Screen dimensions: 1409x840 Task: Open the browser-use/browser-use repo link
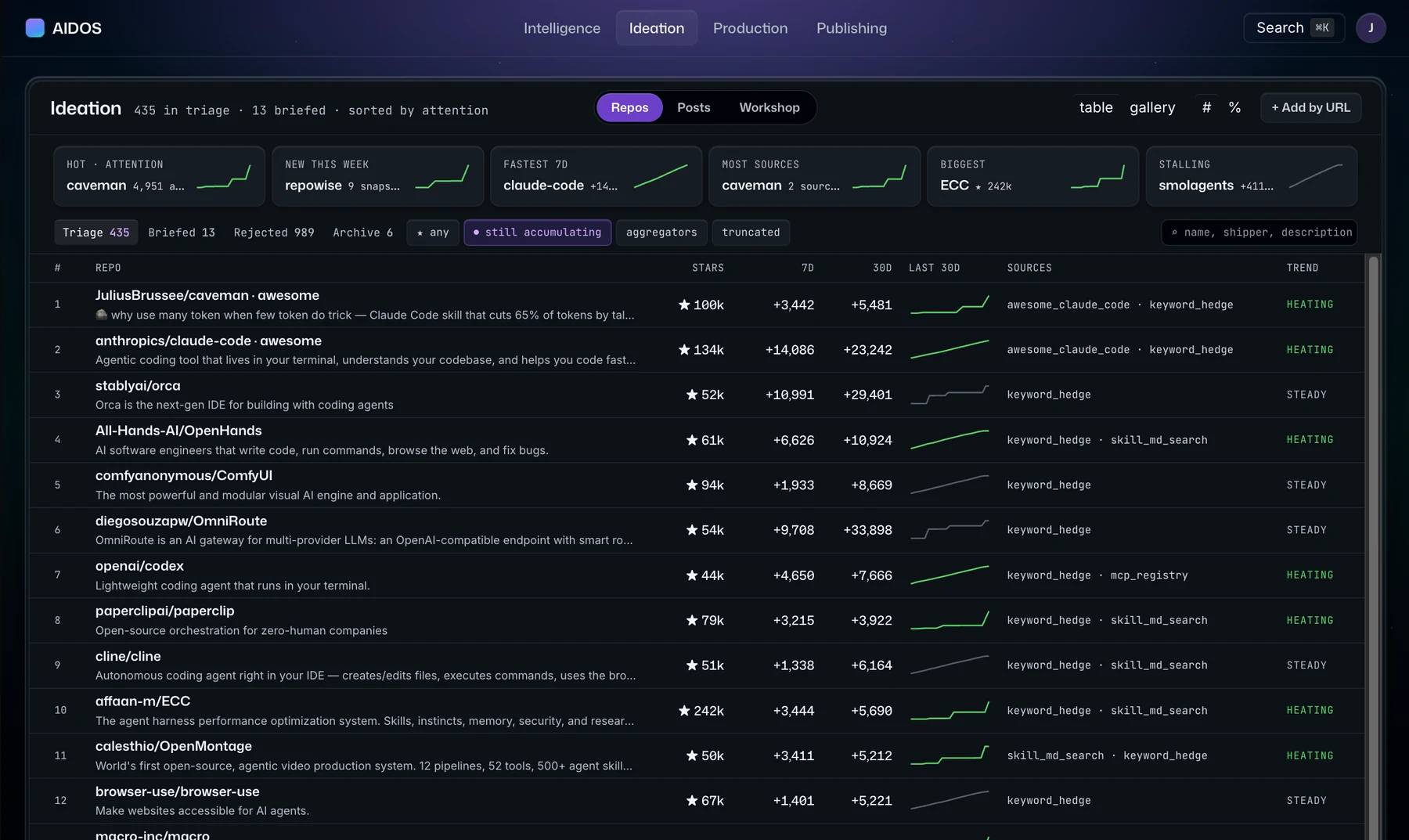click(177, 791)
